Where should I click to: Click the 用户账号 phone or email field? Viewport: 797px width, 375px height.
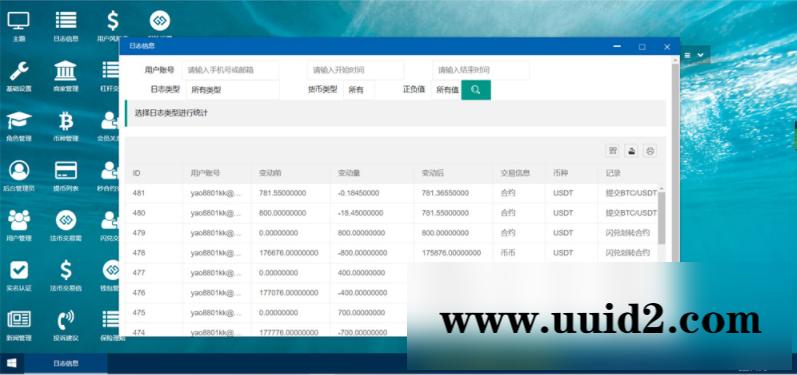click(230, 70)
